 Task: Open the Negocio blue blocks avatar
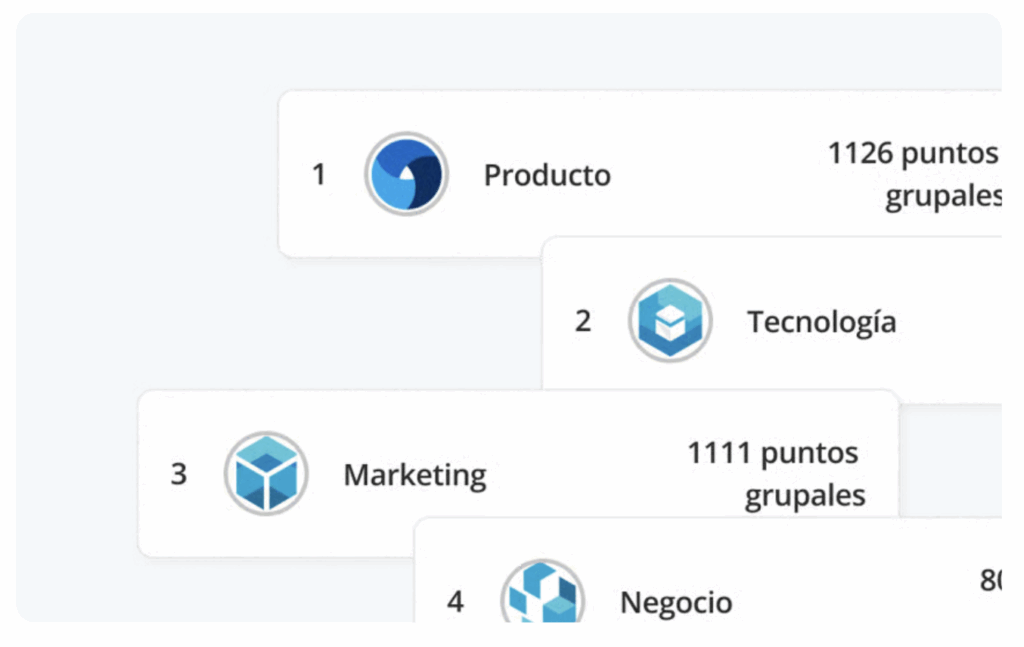coord(542,596)
